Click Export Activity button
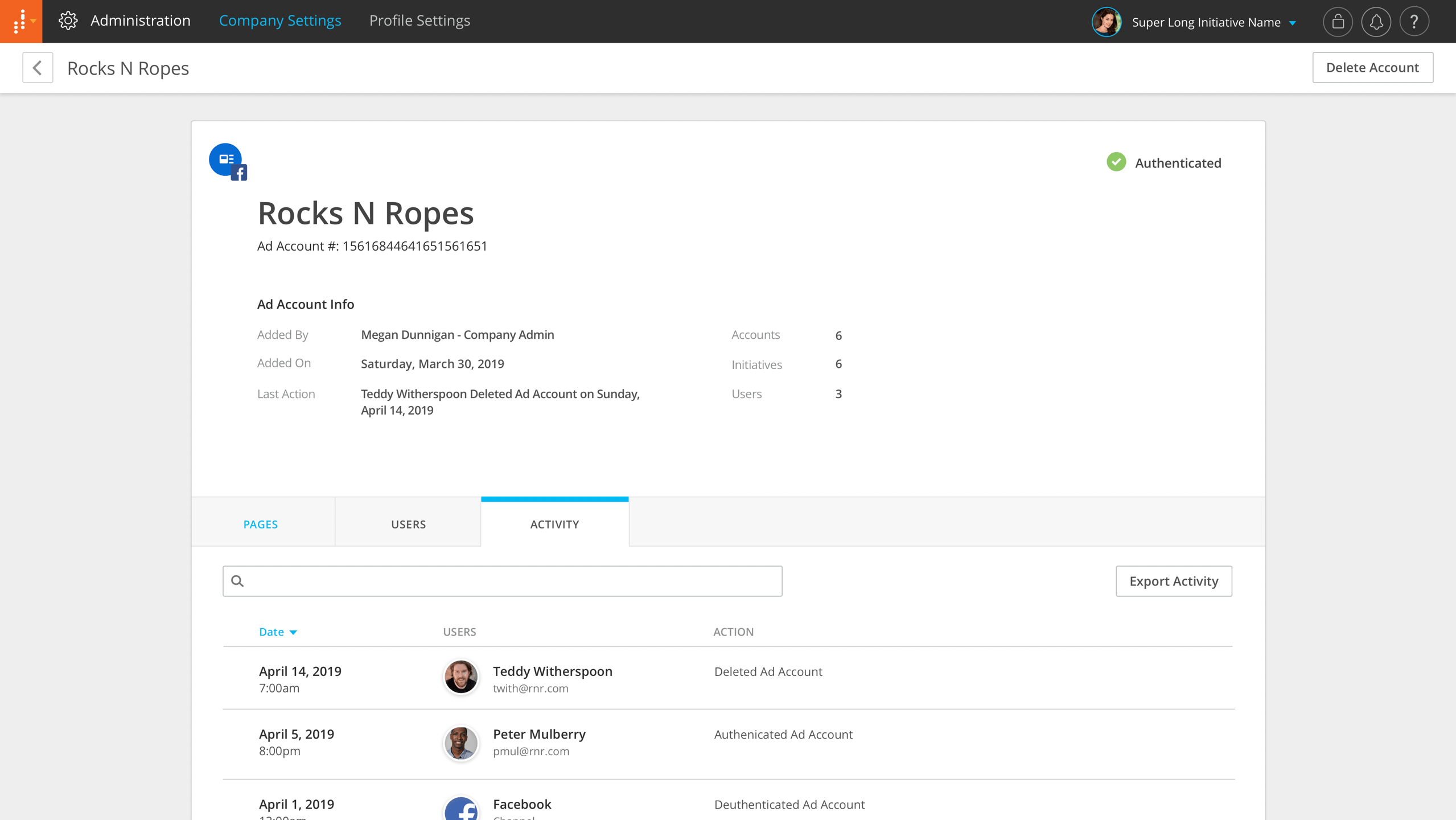The height and width of the screenshot is (820, 1456). click(x=1174, y=581)
